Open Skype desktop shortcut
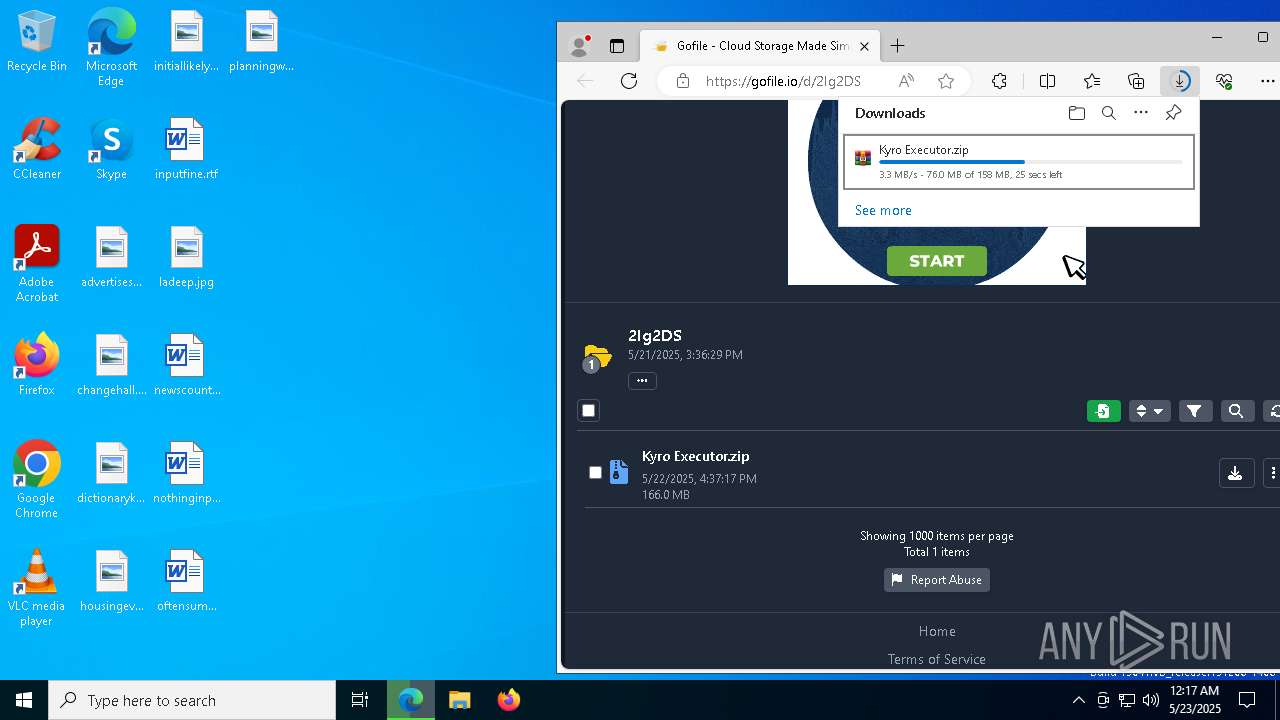This screenshot has width=1280, height=720. click(111, 149)
